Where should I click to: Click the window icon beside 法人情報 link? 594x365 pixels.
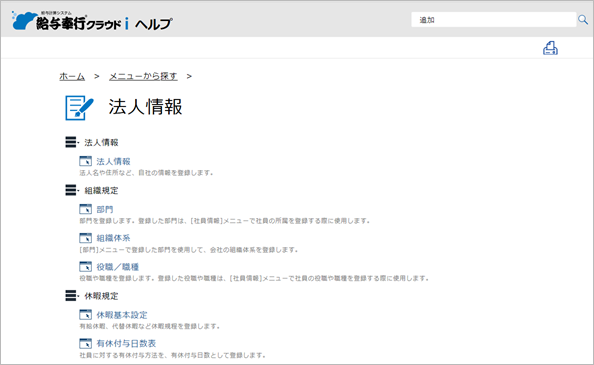tap(86, 161)
